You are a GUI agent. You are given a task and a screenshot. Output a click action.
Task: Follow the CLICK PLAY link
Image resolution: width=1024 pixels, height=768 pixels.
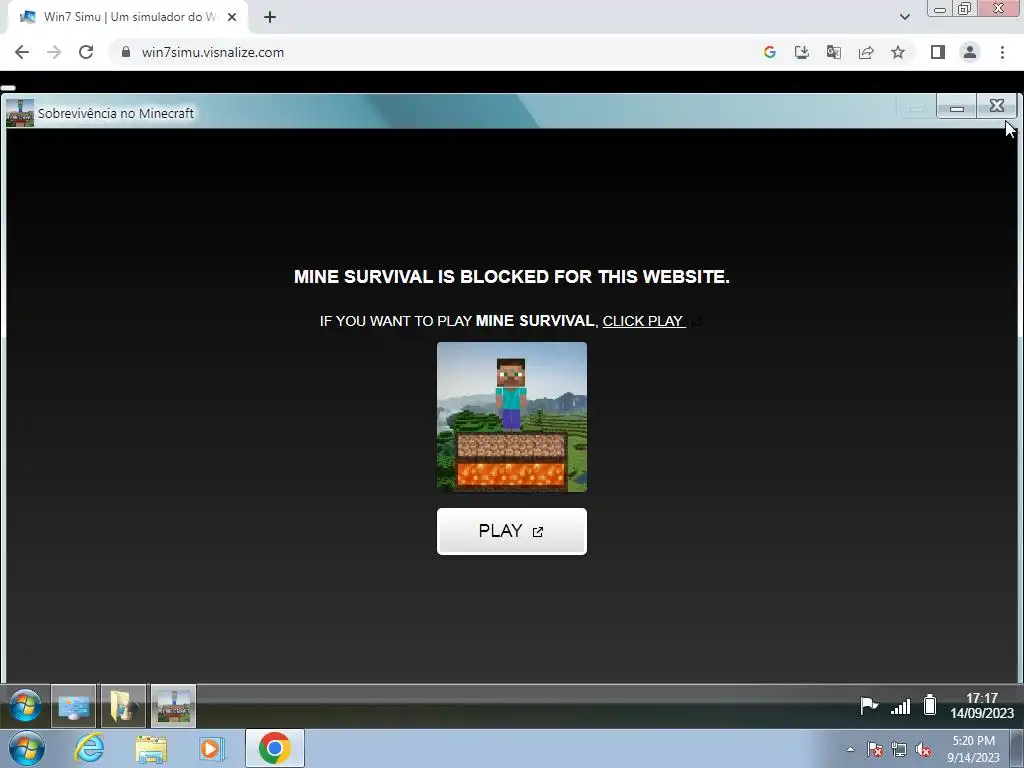pyautogui.click(x=643, y=321)
